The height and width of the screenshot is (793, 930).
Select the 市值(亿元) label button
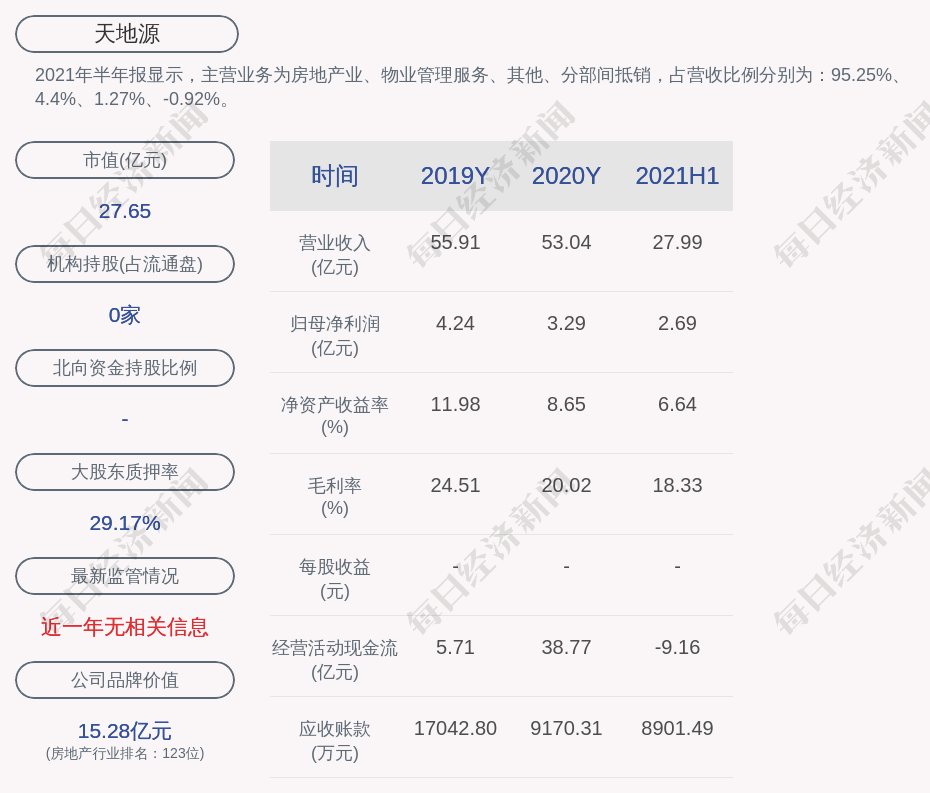tap(125, 160)
